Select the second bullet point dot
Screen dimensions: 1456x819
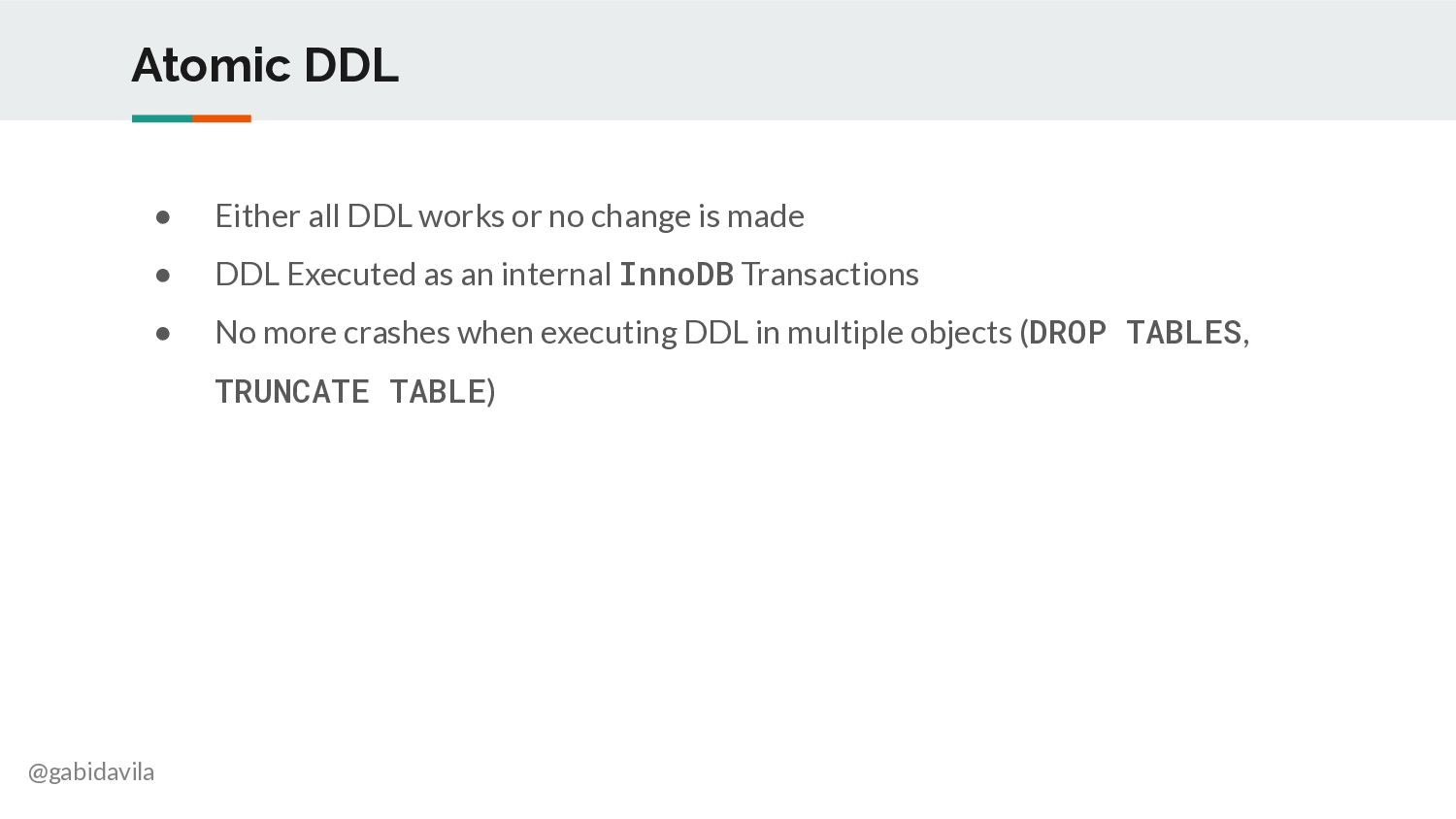tap(163, 276)
